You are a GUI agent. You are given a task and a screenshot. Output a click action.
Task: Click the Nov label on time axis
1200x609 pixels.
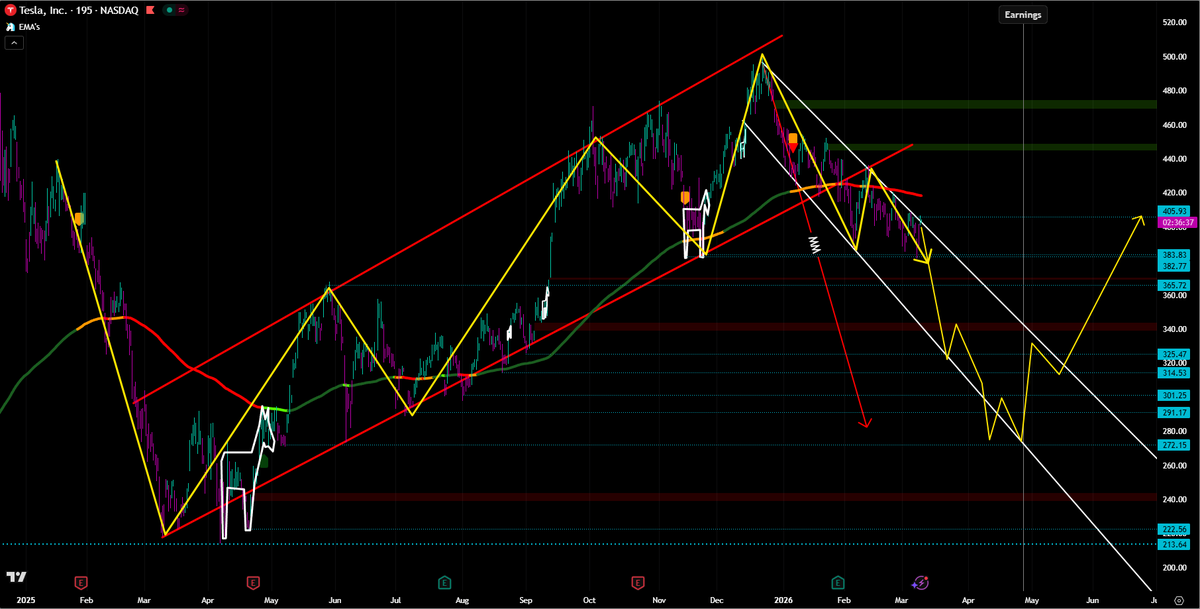[658, 599]
